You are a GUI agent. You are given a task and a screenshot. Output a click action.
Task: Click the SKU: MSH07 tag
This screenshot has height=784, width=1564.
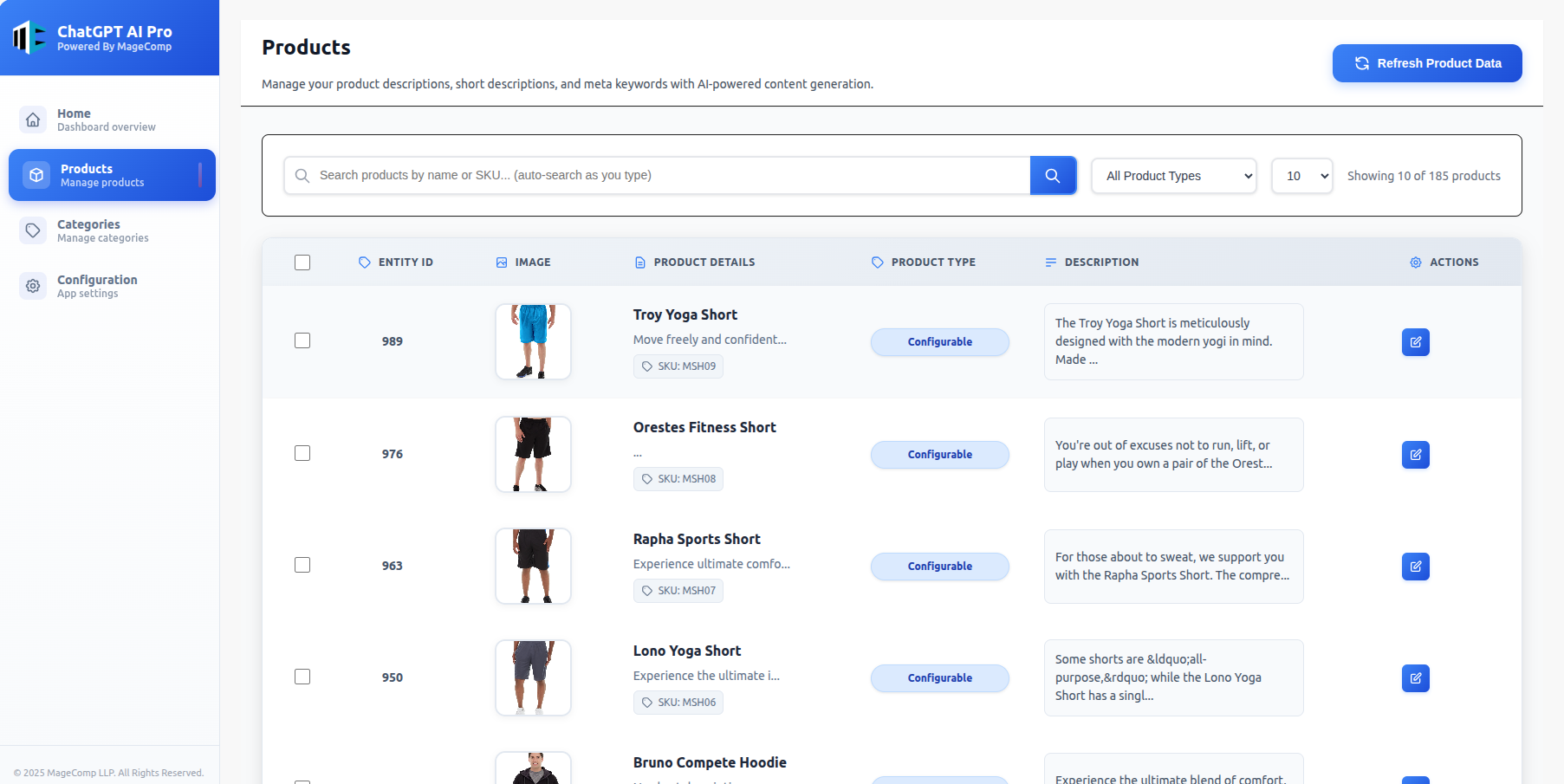[678, 591]
